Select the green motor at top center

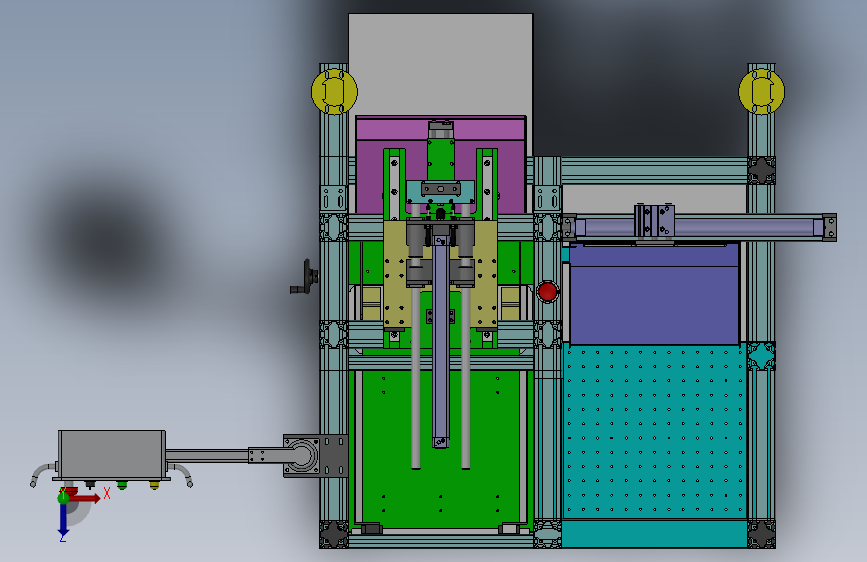(440, 158)
